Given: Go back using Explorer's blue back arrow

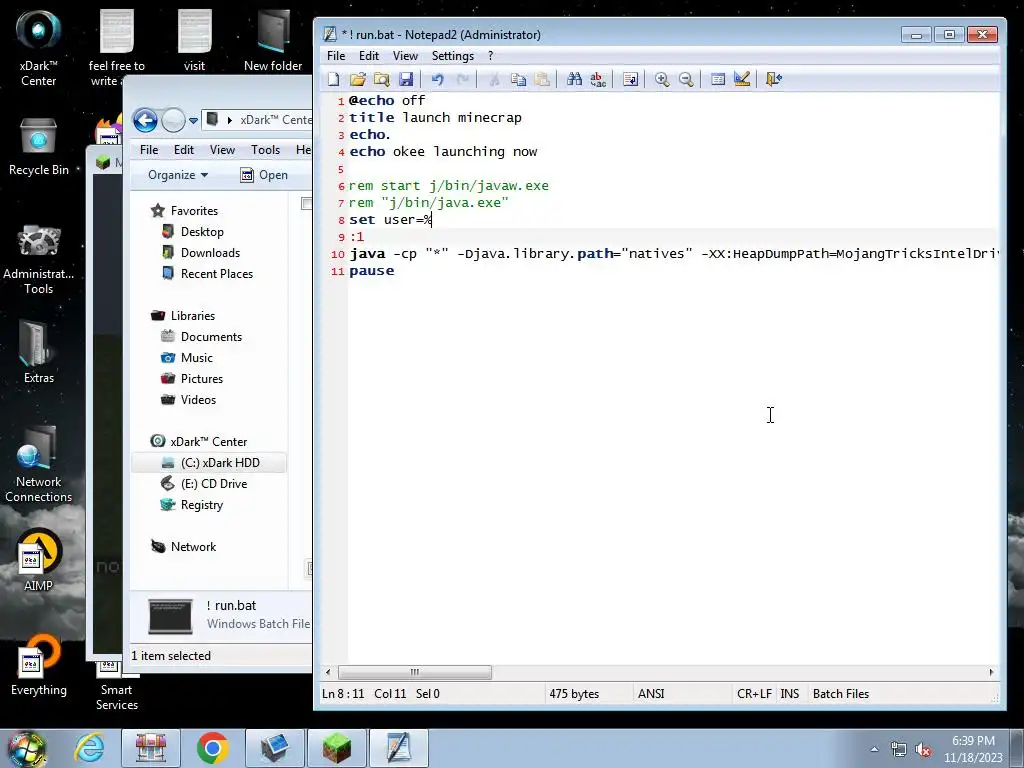Looking at the screenshot, I should 145,121.
